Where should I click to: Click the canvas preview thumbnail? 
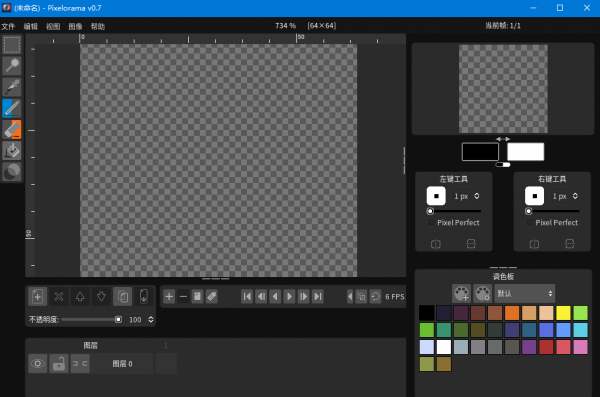pos(503,89)
